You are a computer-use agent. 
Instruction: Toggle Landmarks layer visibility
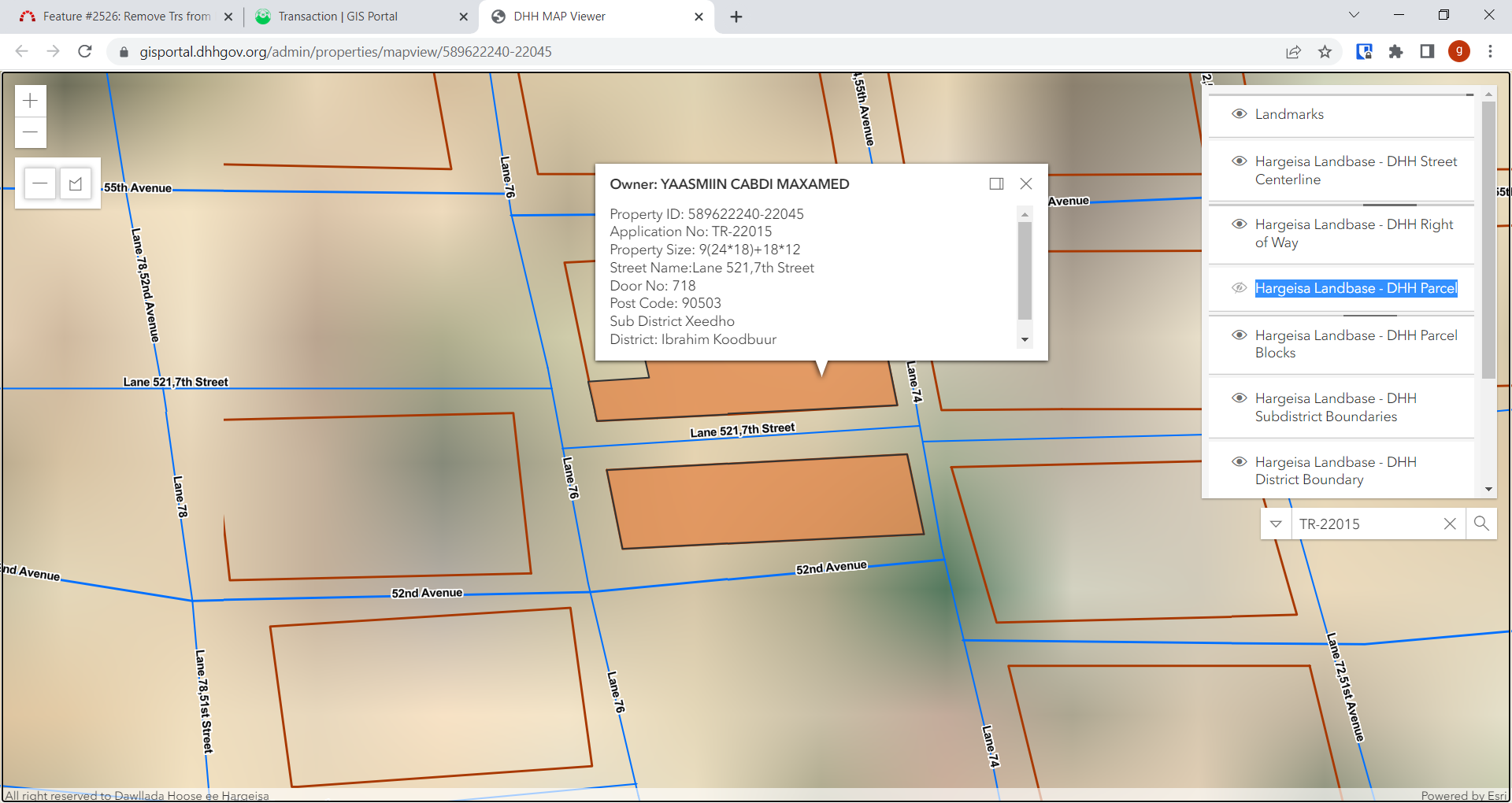[x=1239, y=113]
